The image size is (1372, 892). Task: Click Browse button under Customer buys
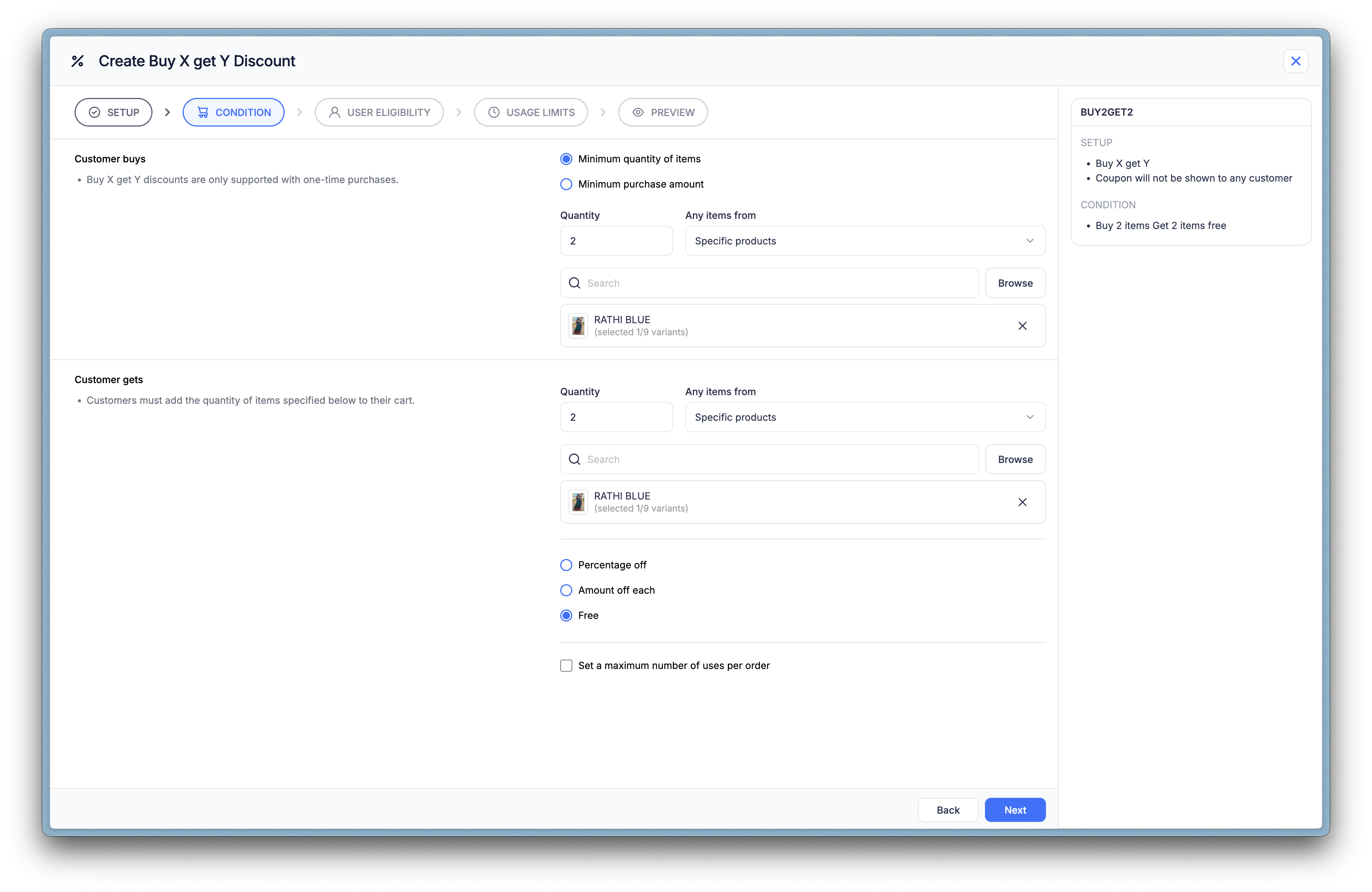click(1015, 283)
